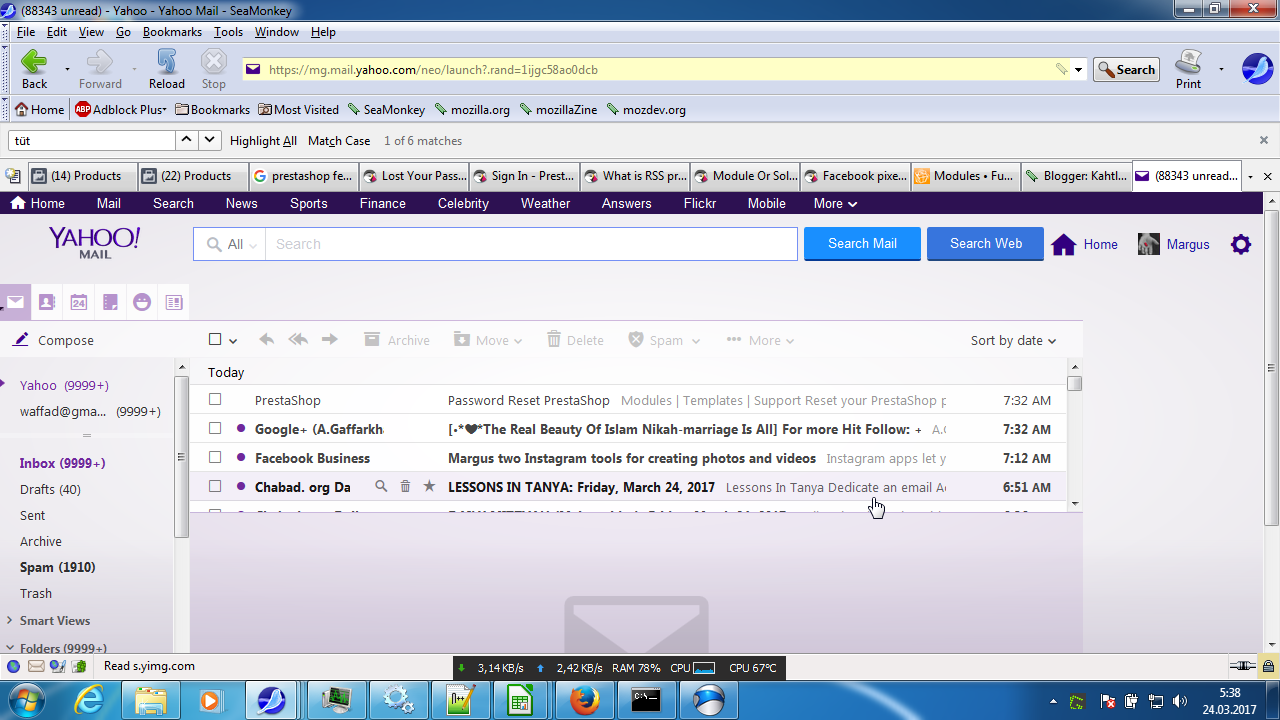Select the Google+ message checkbox
The image size is (1280, 720).
click(x=215, y=429)
